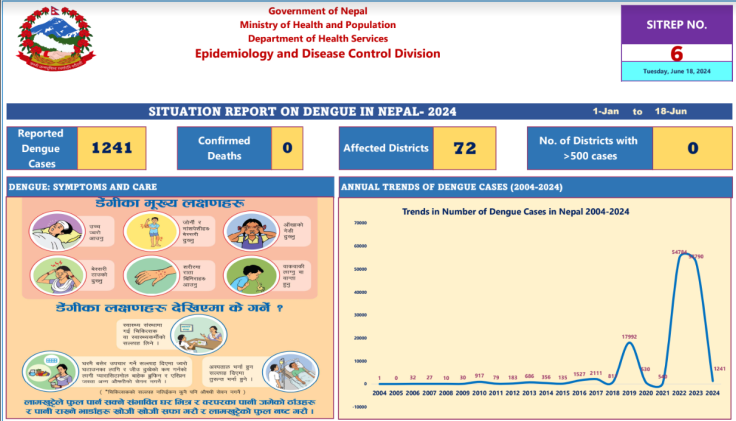Click the hospital admission patient illustration
This screenshot has width=736, height=421.
291,371
